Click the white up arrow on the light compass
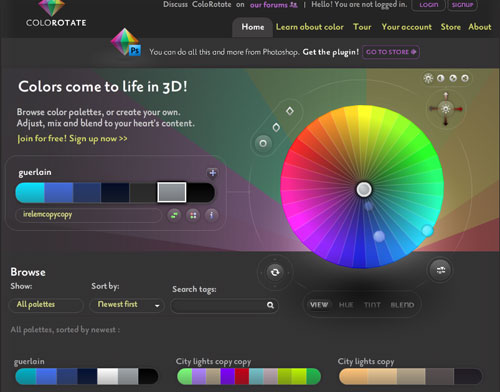Image resolution: width=500 pixels, height=392 pixels. pos(446,96)
